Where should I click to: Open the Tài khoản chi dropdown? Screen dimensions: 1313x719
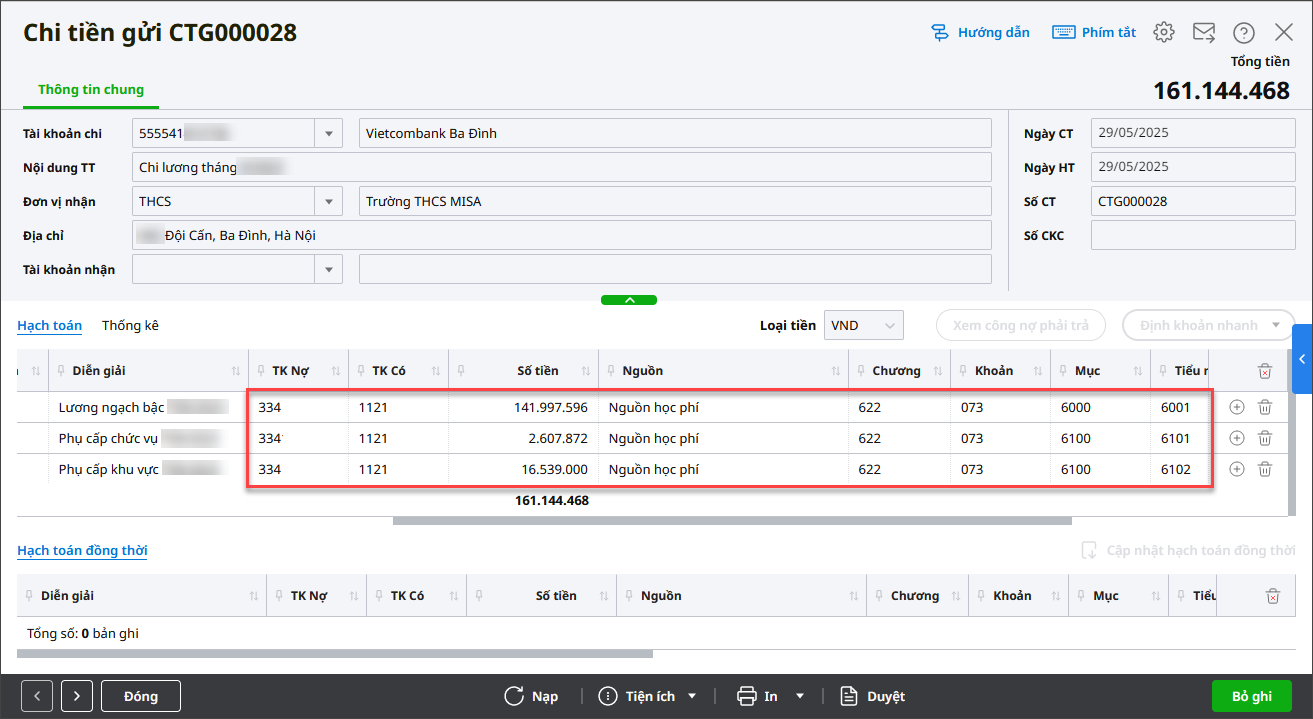[329, 133]
